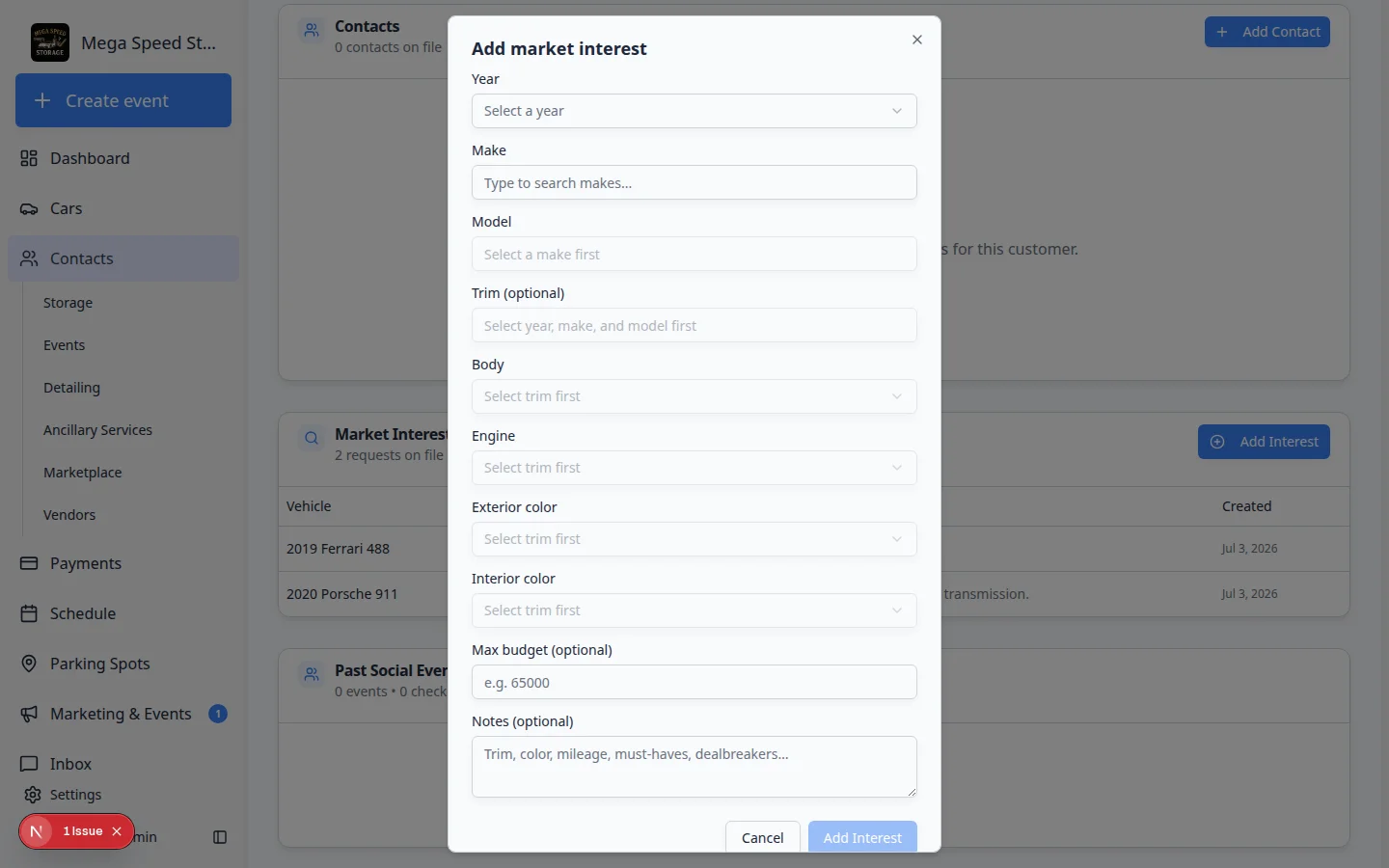
Task: Focus the Make search field
Action: (694, 182)
